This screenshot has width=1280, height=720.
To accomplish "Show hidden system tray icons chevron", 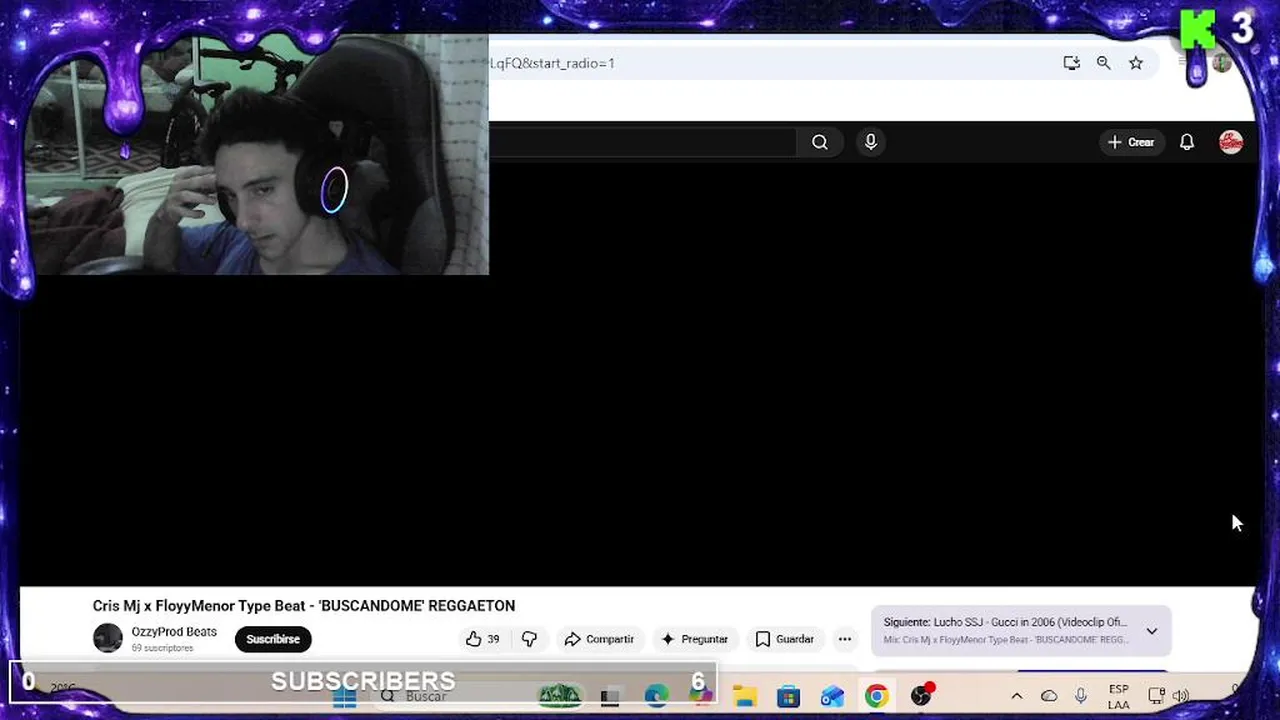I will pos(1017,696).
